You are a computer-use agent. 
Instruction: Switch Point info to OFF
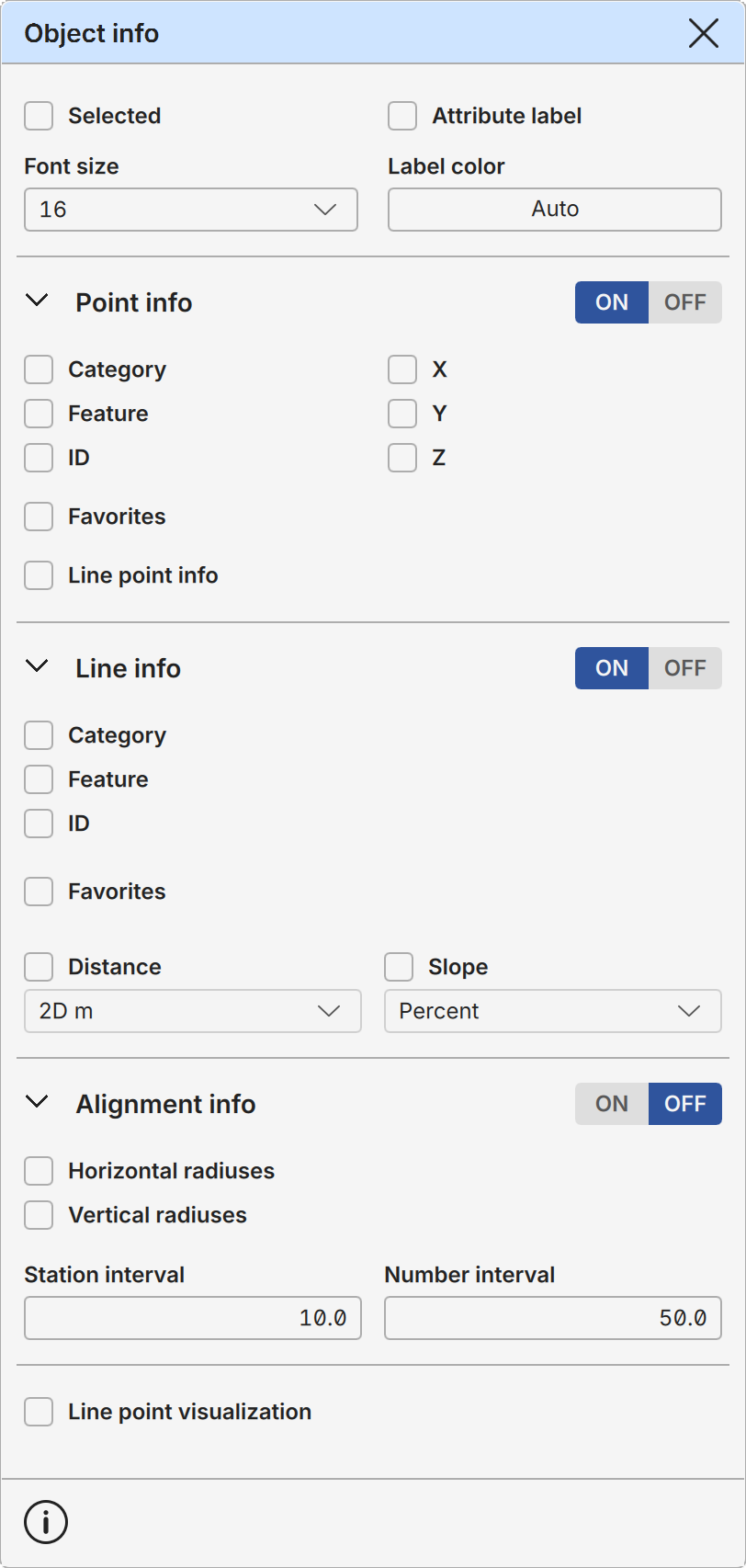685,302
